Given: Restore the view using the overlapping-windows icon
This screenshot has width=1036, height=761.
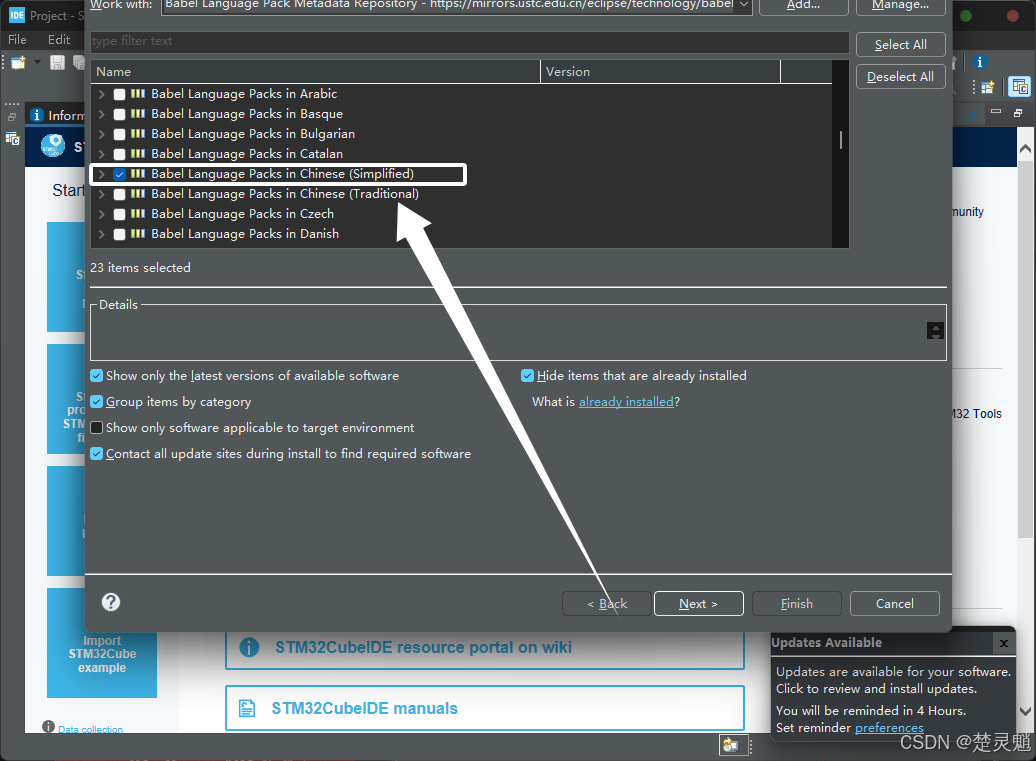Looking at the screenshot, I should [1018, 113].
